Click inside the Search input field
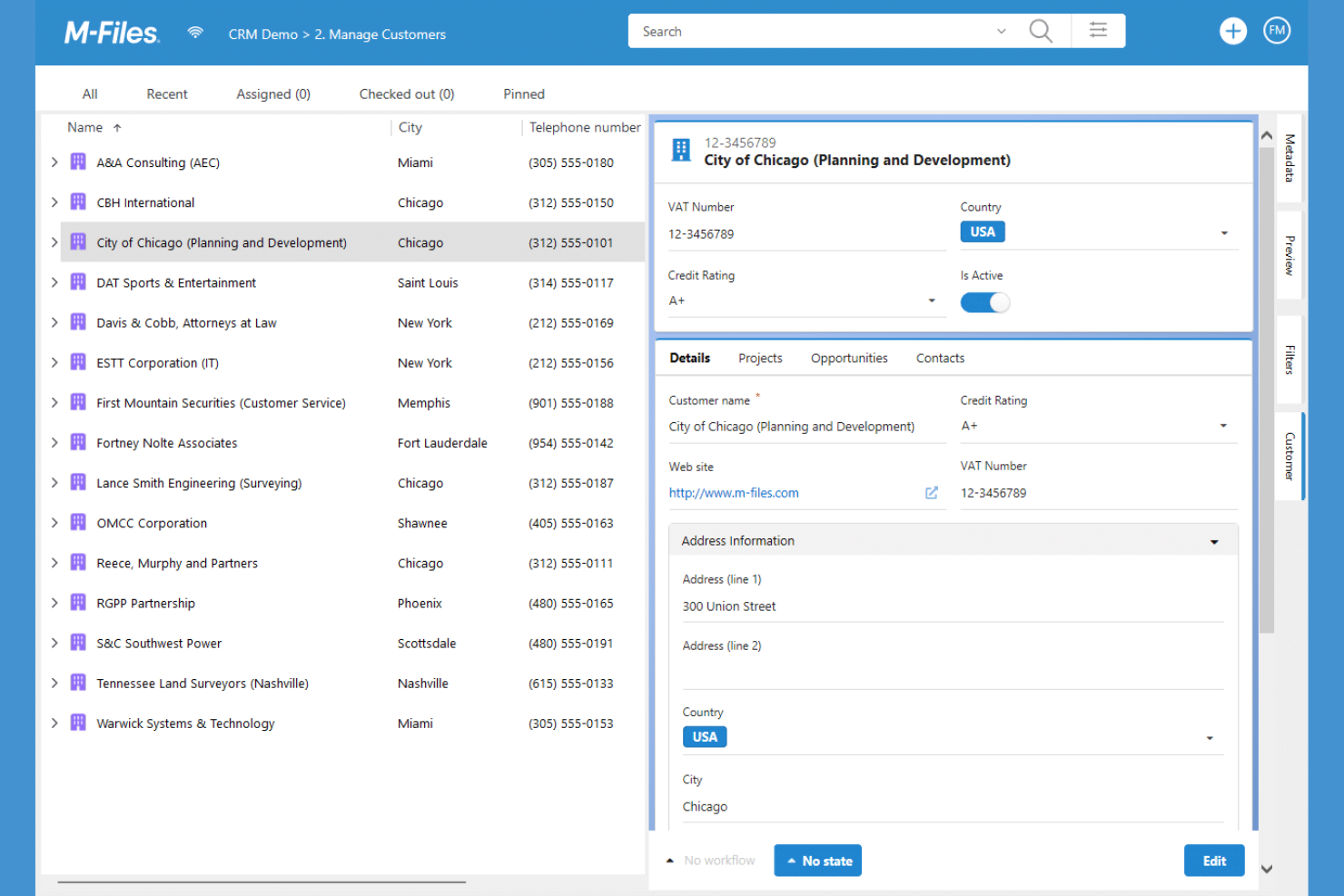This screenshot has width=1344, height=896. pos(808,30)
